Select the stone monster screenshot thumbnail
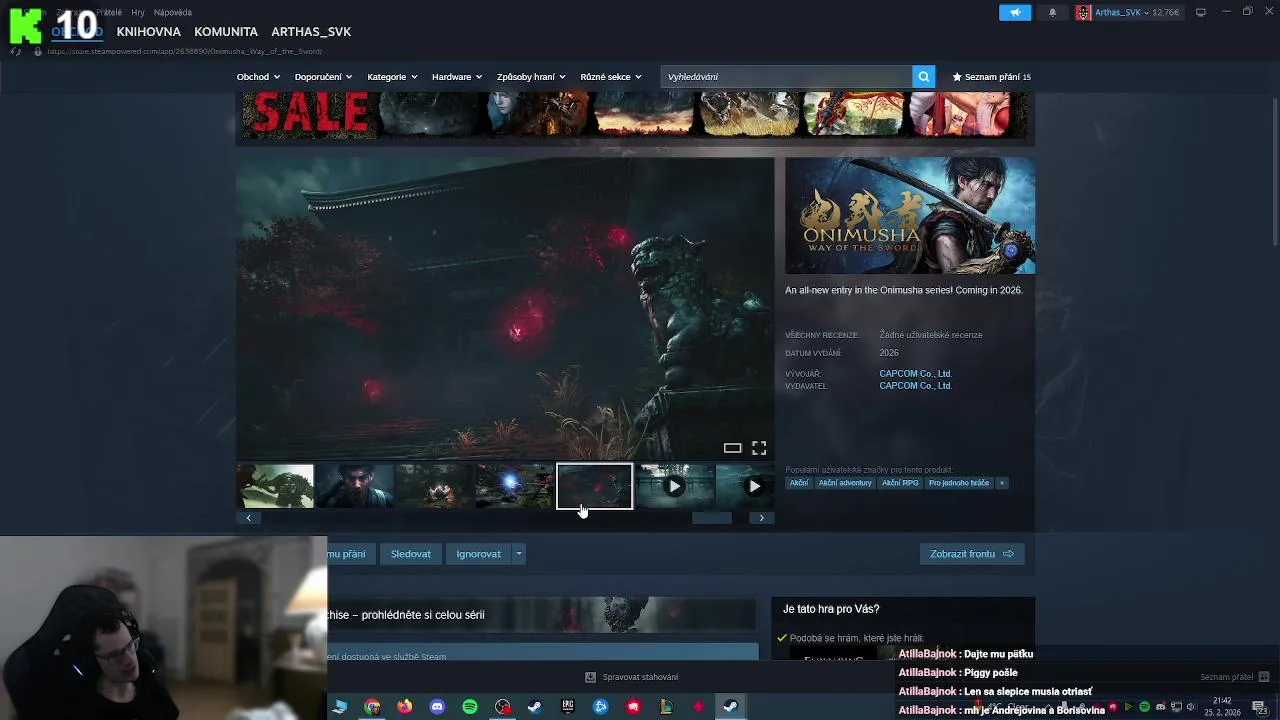The image size is (1280, 720). coord(275,487)
